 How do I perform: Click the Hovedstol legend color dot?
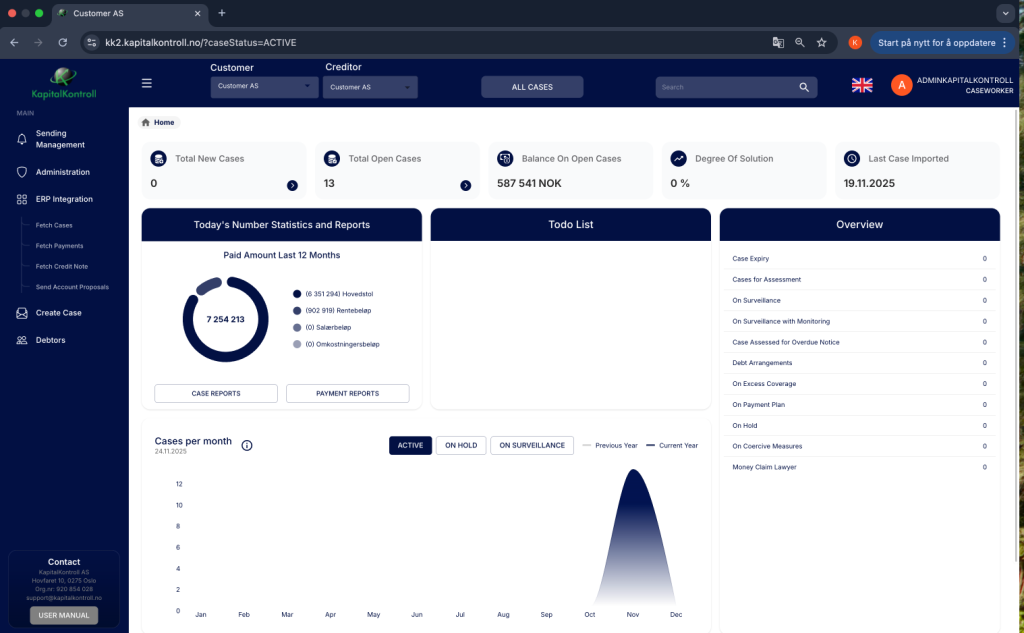(297, 294)
